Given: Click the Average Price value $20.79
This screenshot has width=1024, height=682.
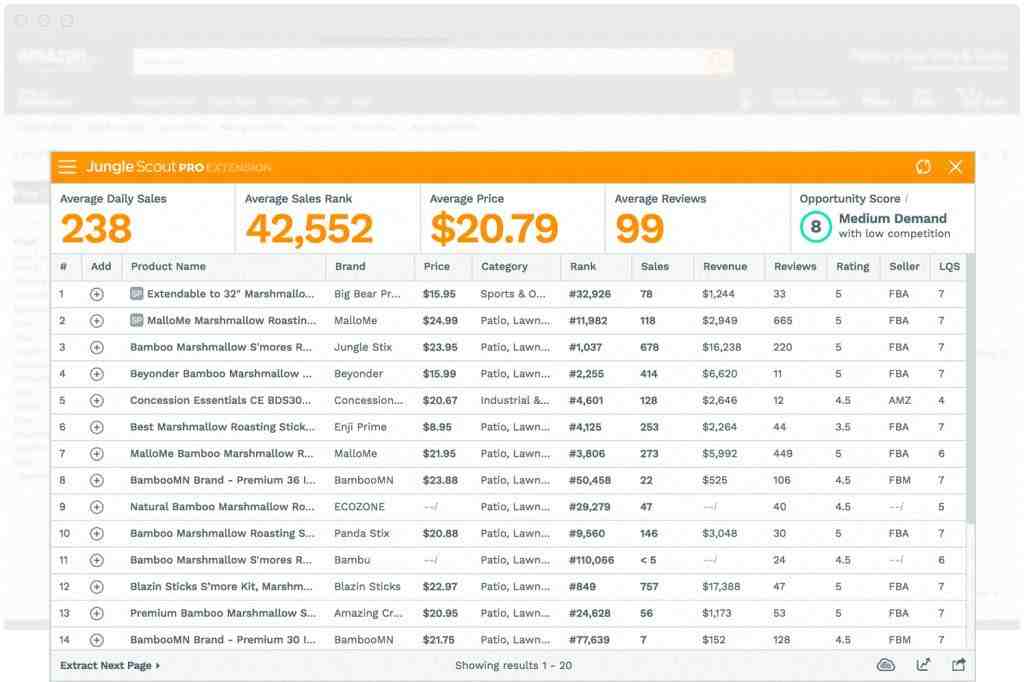Looking at the screenshot, I should tap(494, 229).
